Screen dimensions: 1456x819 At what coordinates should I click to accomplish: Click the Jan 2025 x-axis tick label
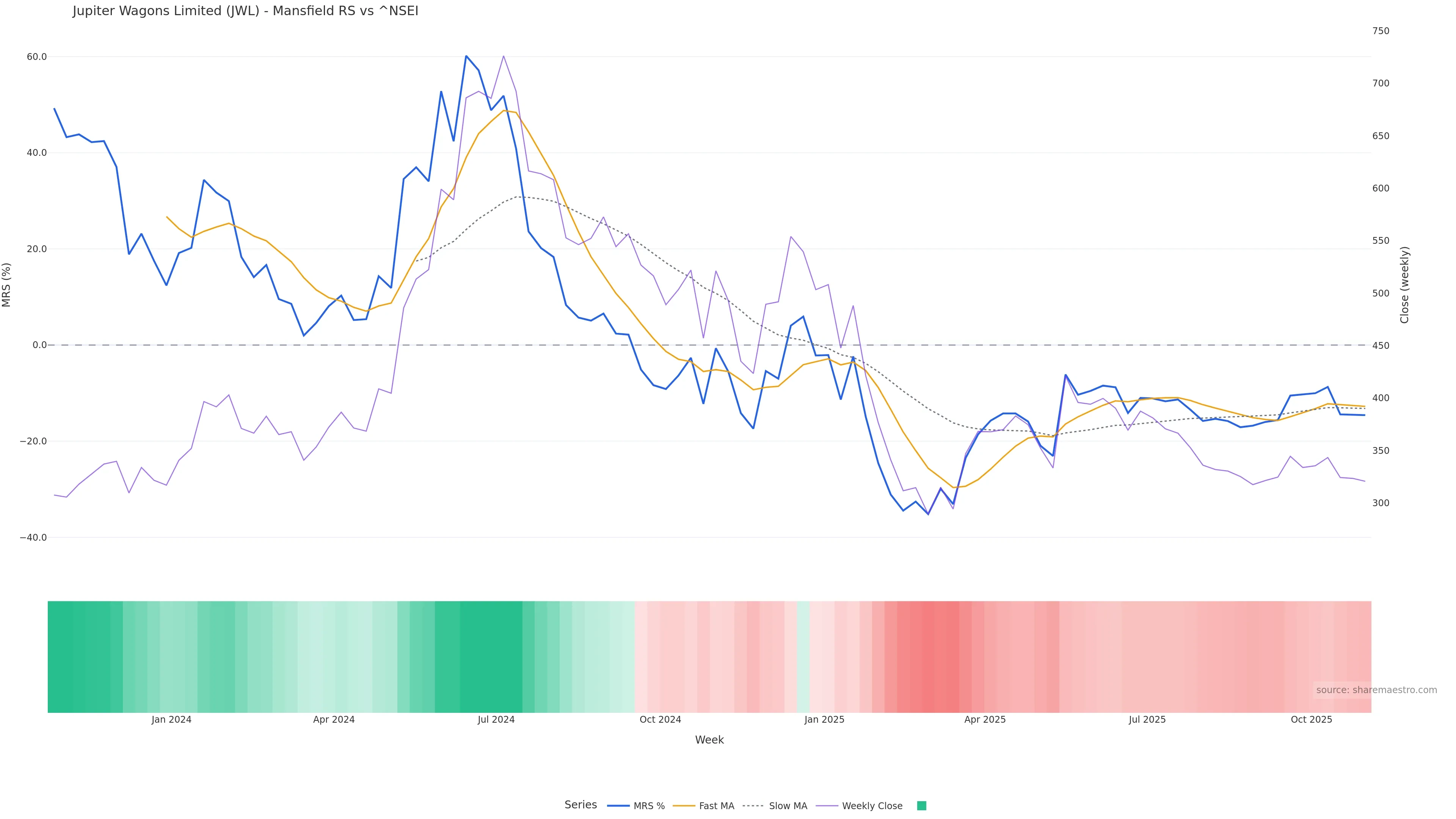coord(824,720)
